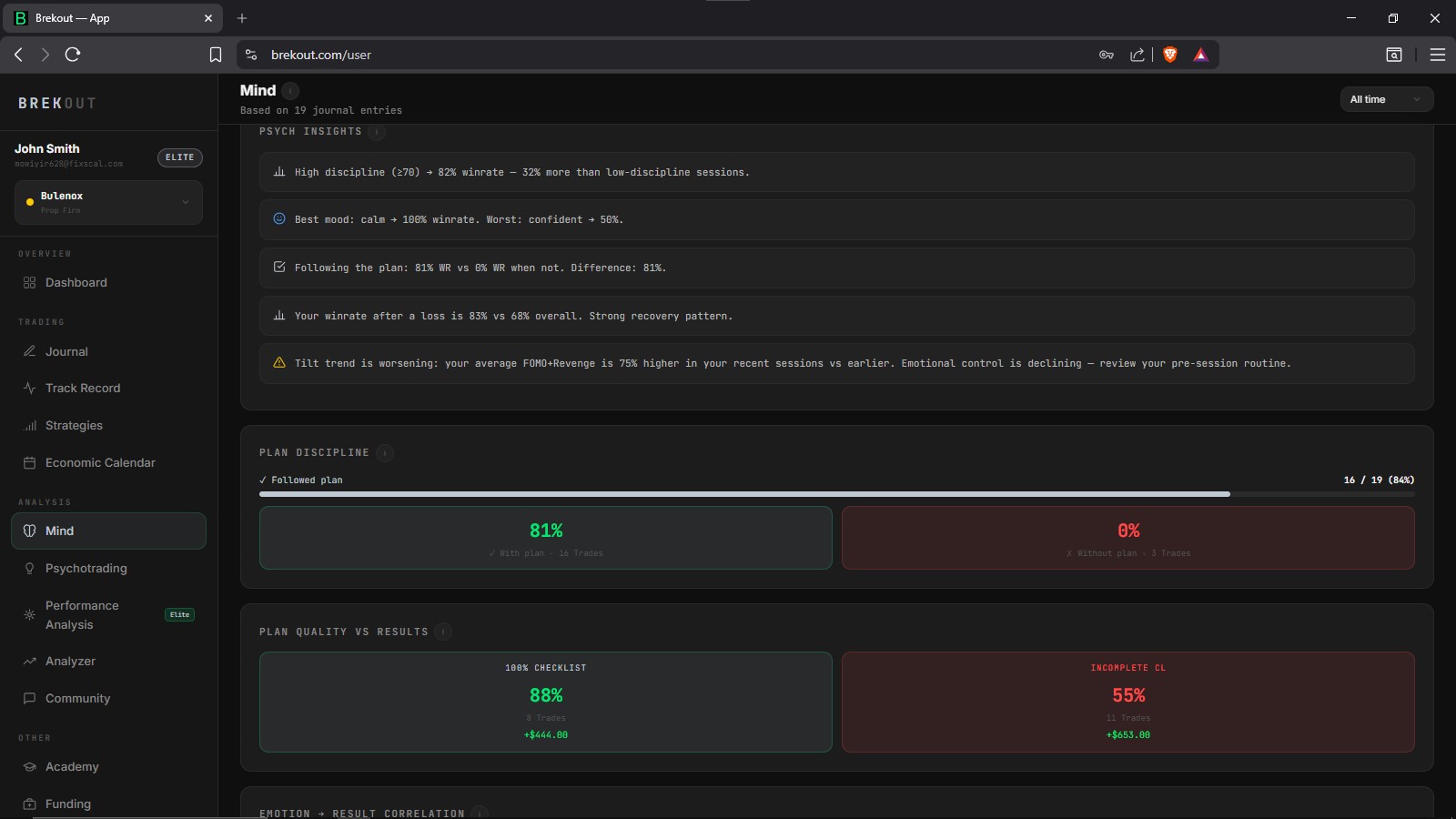Click the Analyzer trend icon
The height and width of the screenshot is (819, 1456).
pos(29,661)
